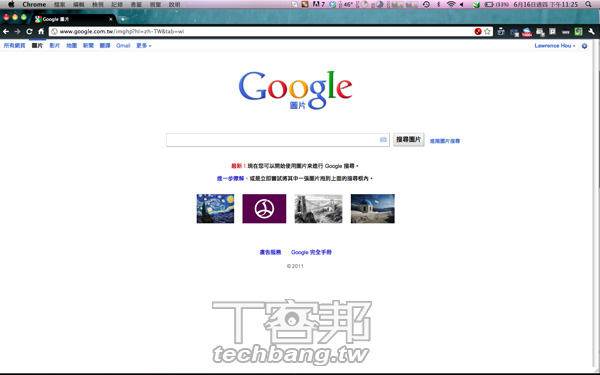Image resolution: width=600 pixels, height=375 pixels.
Task: Open the 地圖 link in Google bar
Action: pos(72,46)
